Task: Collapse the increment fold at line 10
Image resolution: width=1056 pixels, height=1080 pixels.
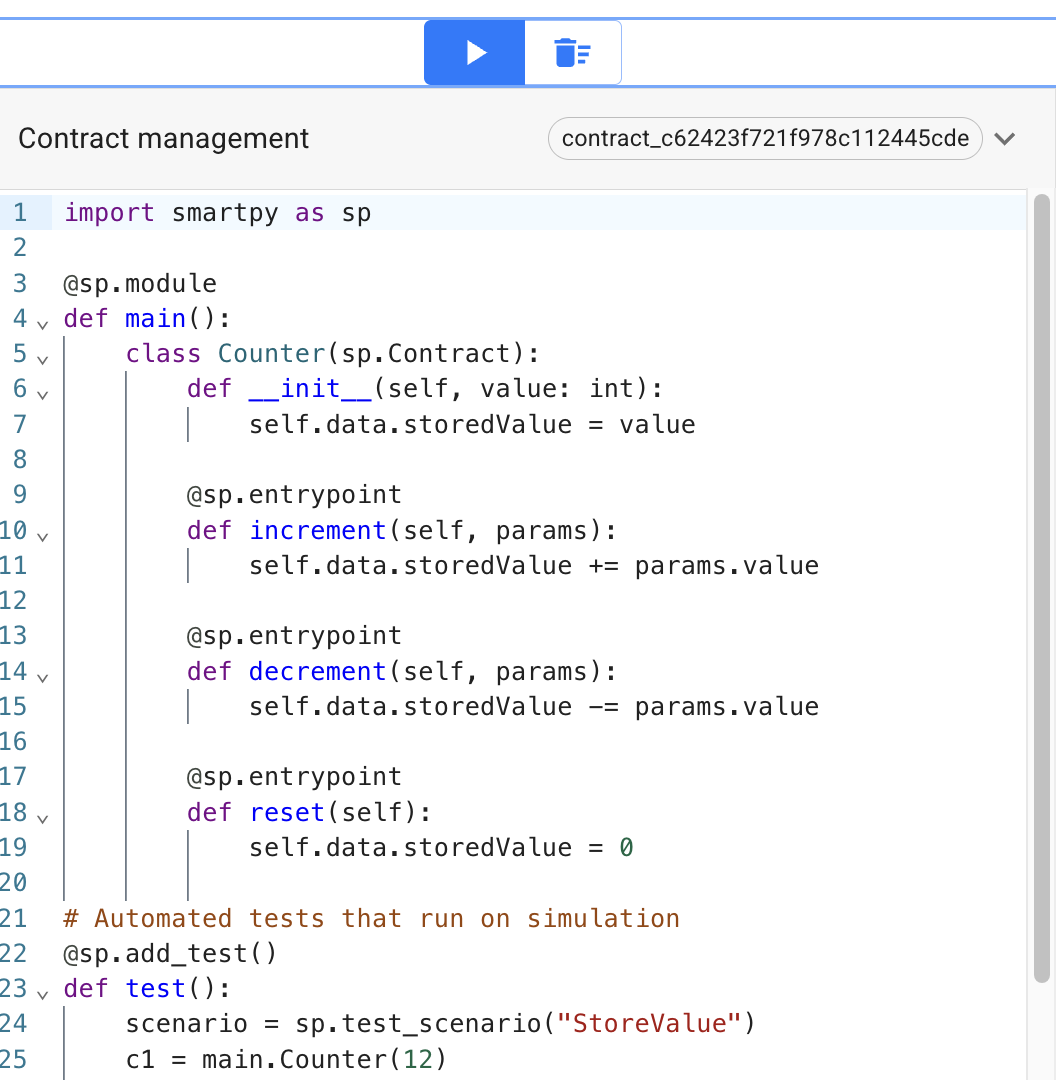Action: tap(43, 537)
